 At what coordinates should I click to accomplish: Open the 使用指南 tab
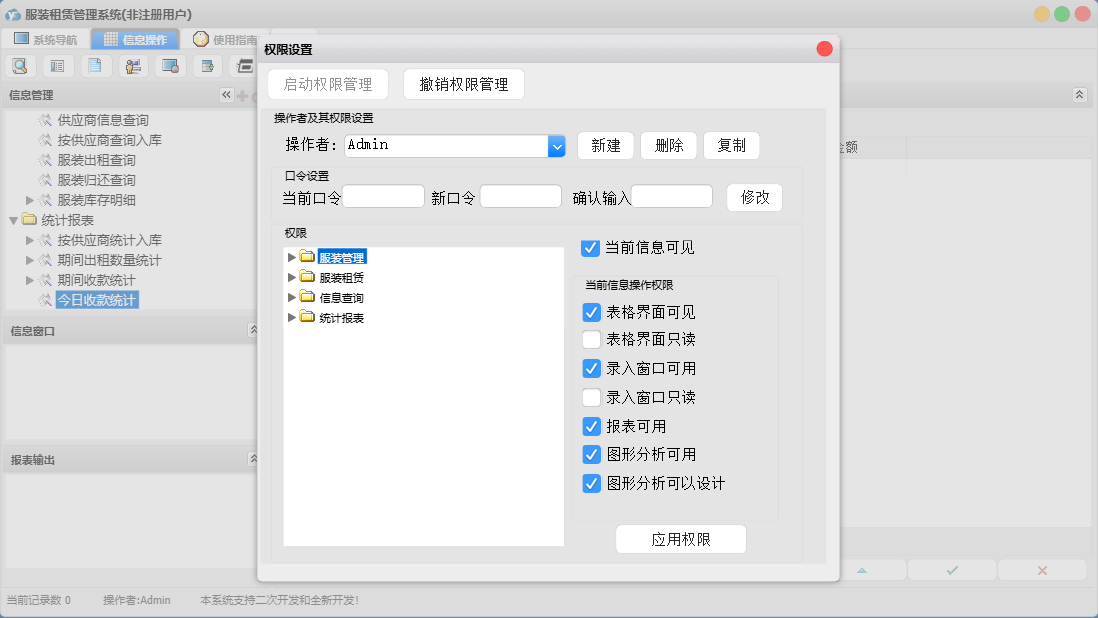coord(225,39)
